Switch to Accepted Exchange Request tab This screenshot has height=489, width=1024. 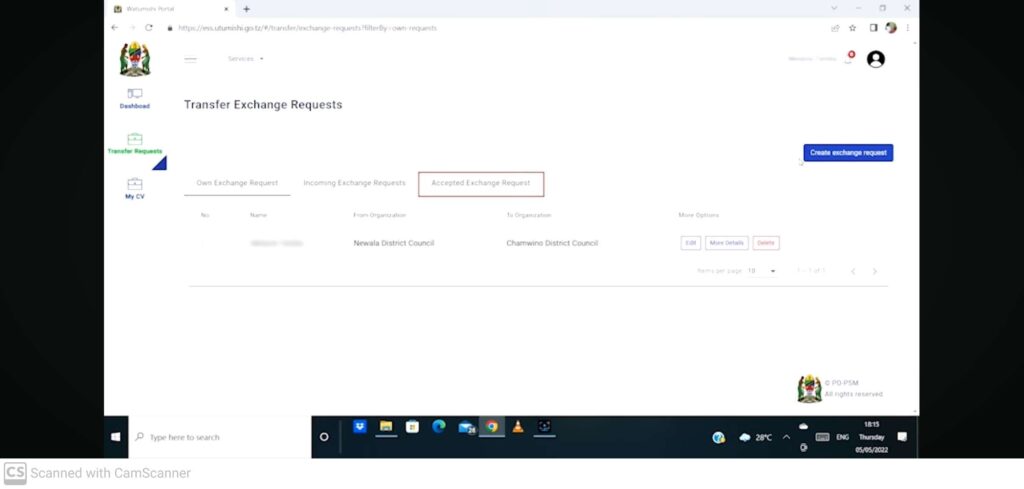click(481, 184)
